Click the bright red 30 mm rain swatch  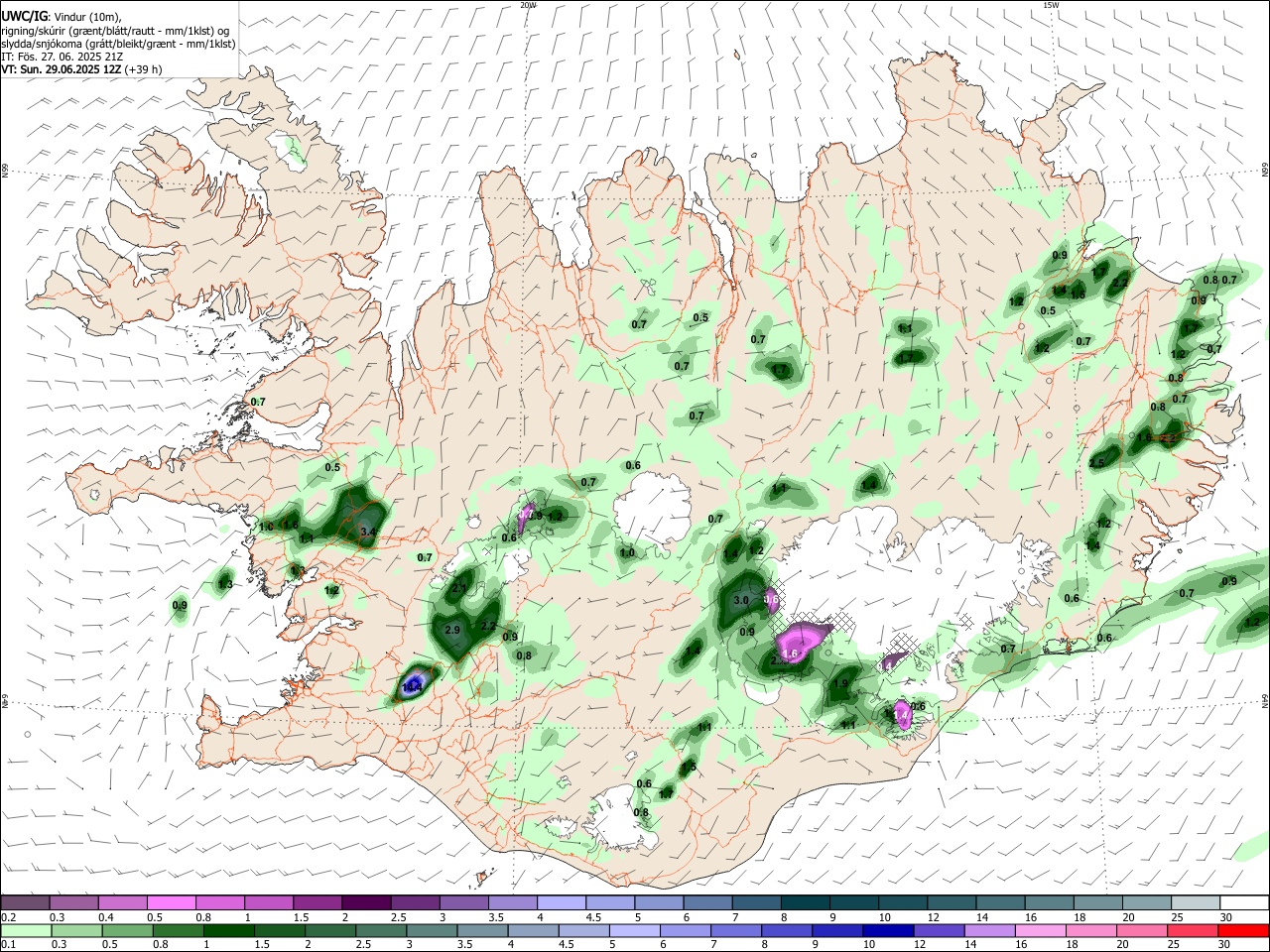pyautogui.click(x=1243, y=930)
